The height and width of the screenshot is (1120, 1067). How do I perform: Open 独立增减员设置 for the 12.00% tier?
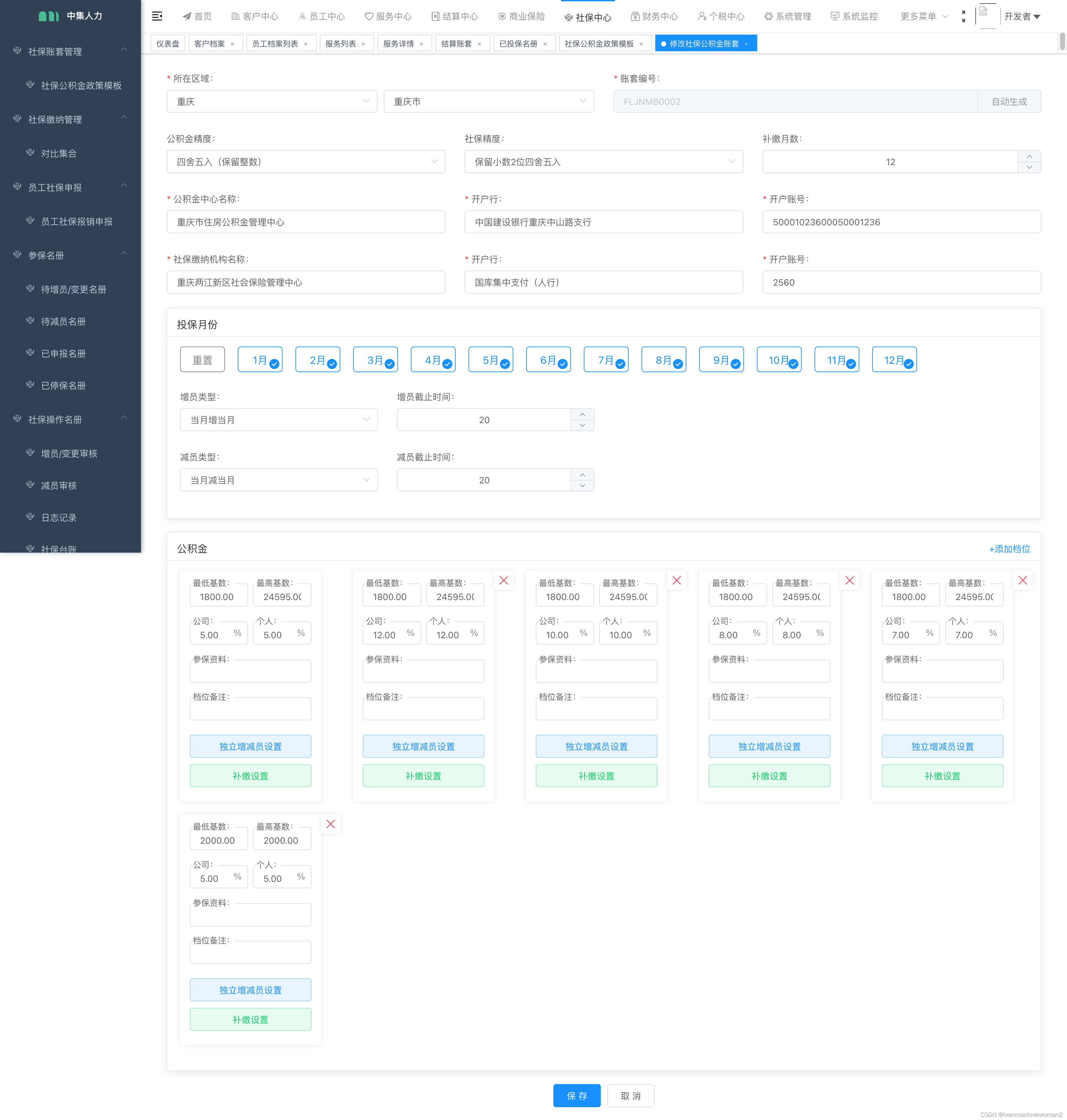pos(424,746)
